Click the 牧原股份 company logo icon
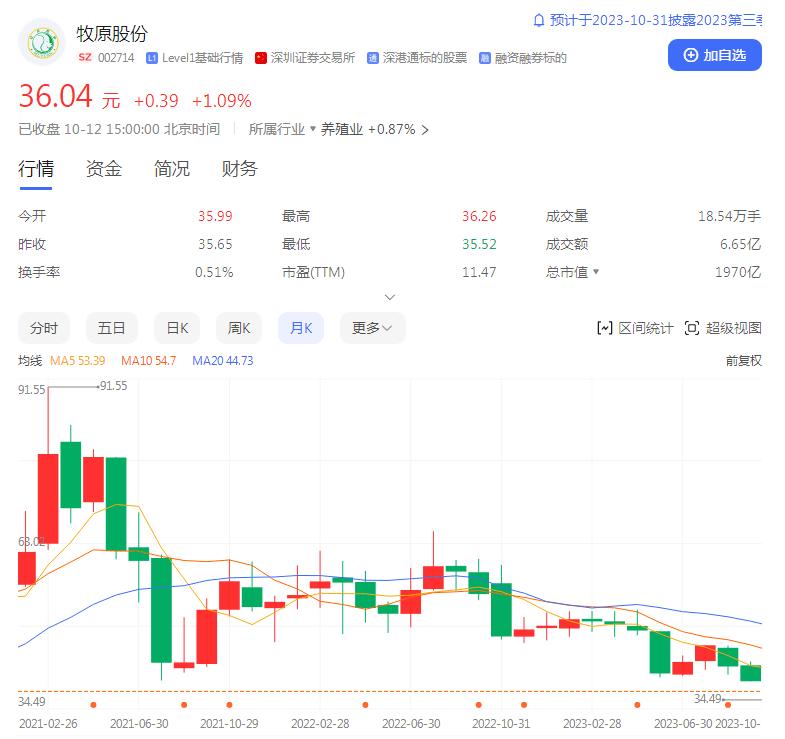Viewport: 785px width, 739px height. pyautogui.click(x=43, y=43)
